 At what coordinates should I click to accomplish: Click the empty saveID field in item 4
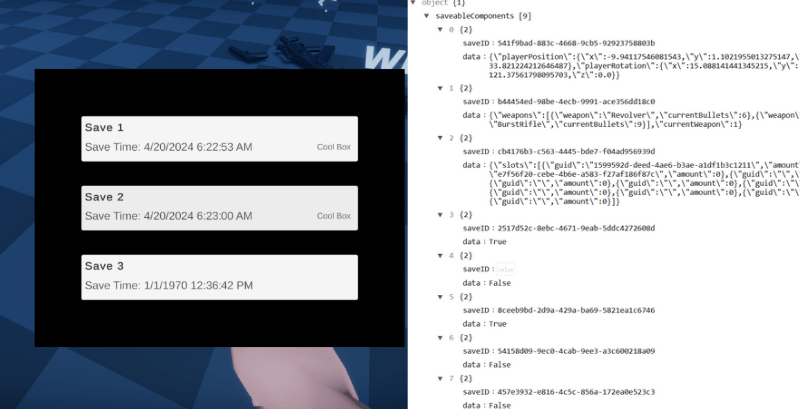tap(505, 269)
